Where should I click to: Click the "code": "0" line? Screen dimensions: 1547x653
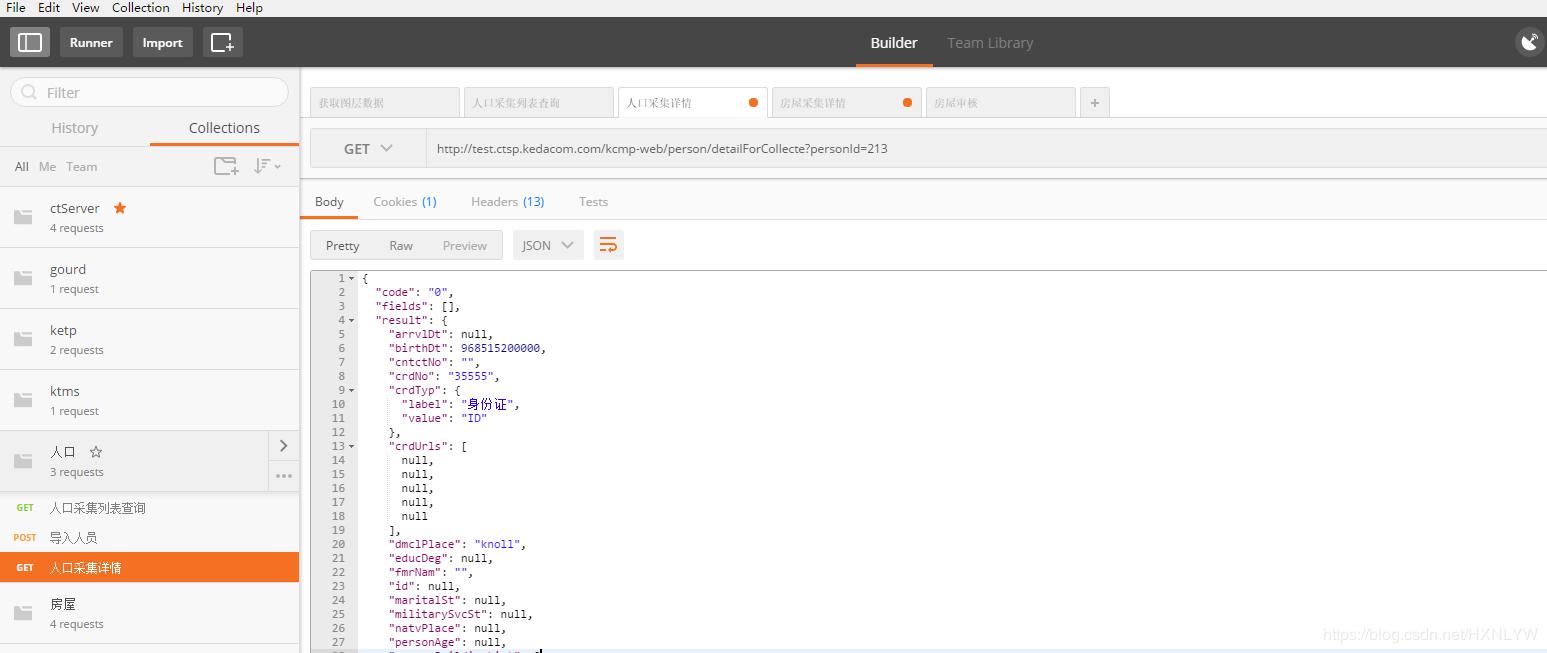pyautogui.click(x=414, y=292)
